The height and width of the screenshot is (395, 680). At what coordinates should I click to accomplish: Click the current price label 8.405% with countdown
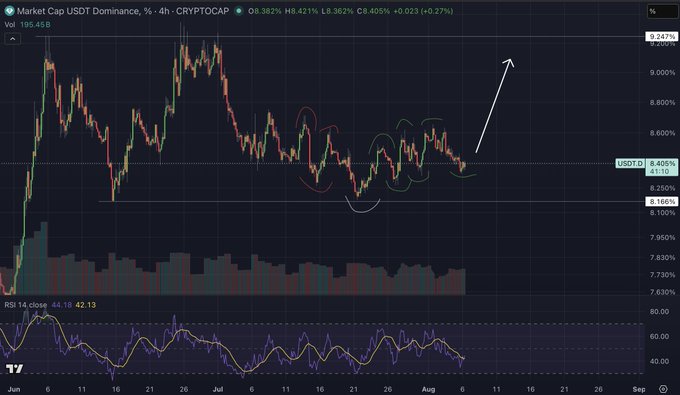click(x=661, y=167)
